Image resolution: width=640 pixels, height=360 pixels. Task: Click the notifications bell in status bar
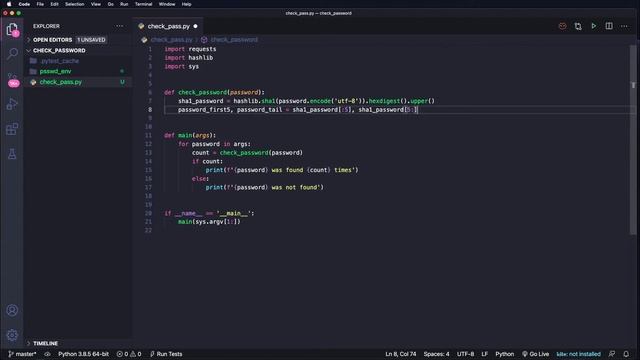point(626,354)
